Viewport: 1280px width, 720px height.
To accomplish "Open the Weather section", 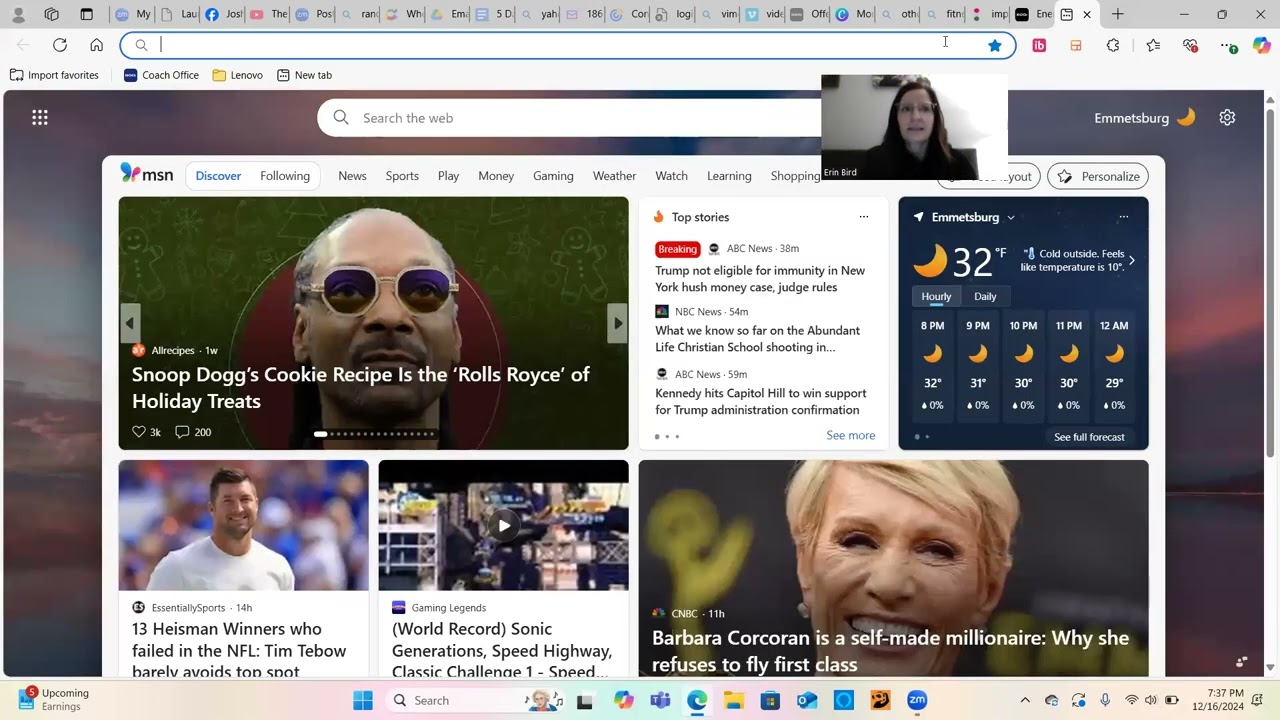I will point(614,176).
